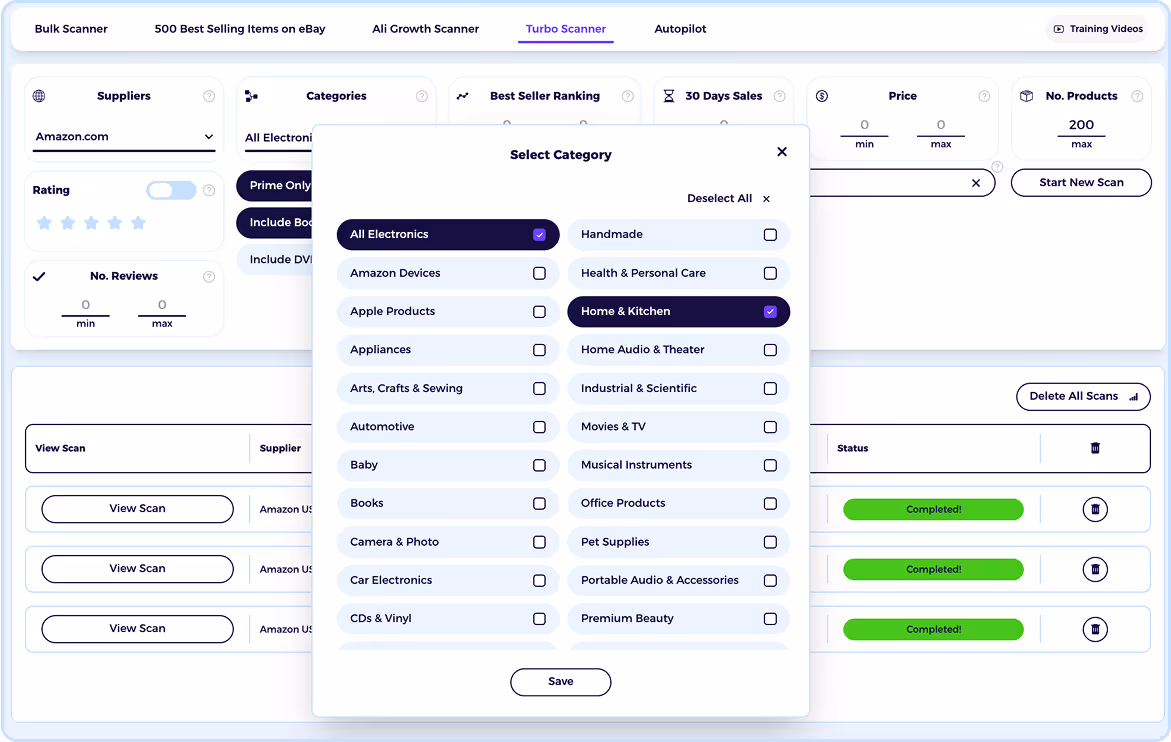
Task: Click the fifth rating star
Action: click(x=138, y=222)
